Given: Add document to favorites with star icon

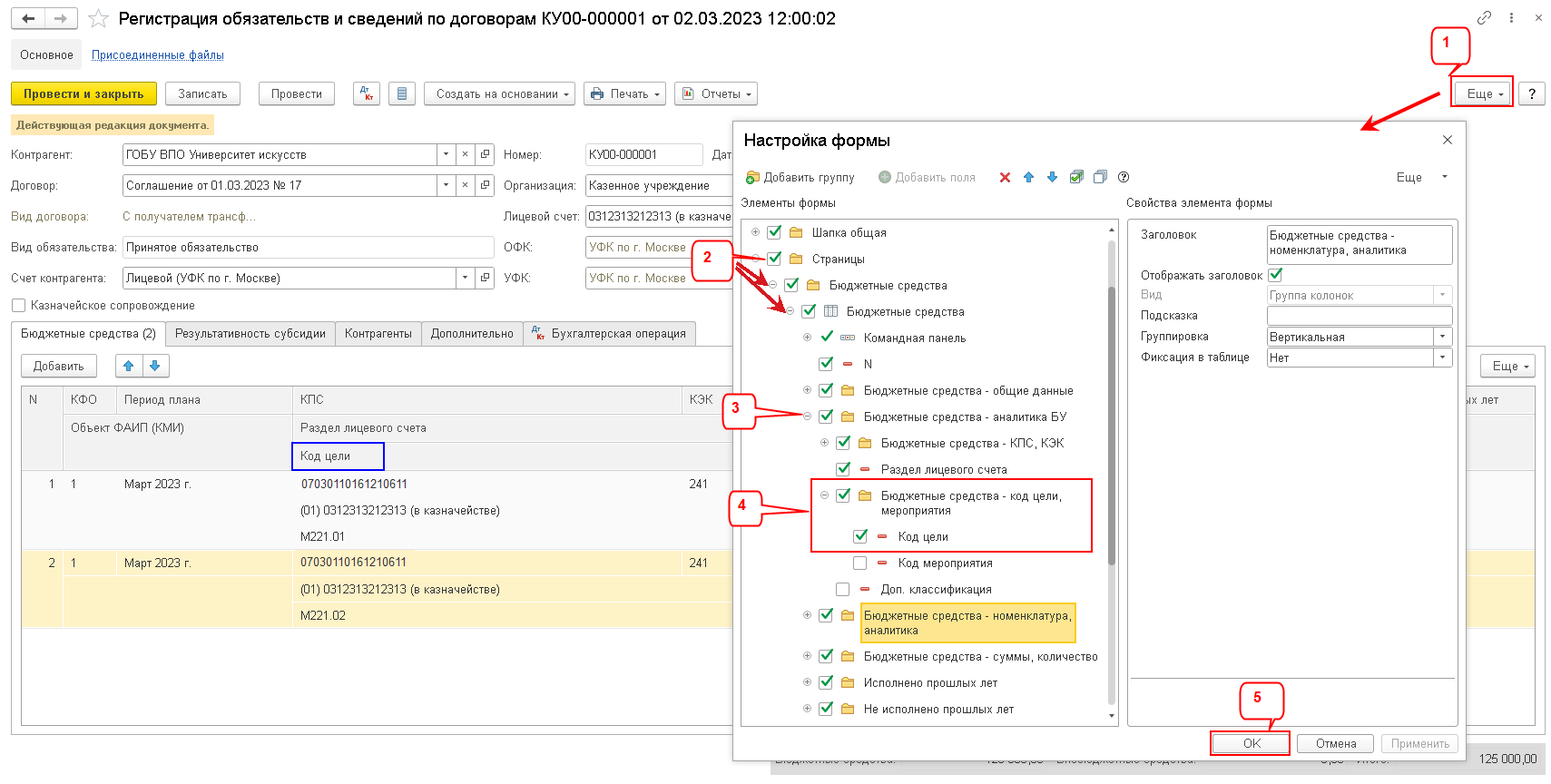Looking at the screenshot, I should tap(98, 19).
